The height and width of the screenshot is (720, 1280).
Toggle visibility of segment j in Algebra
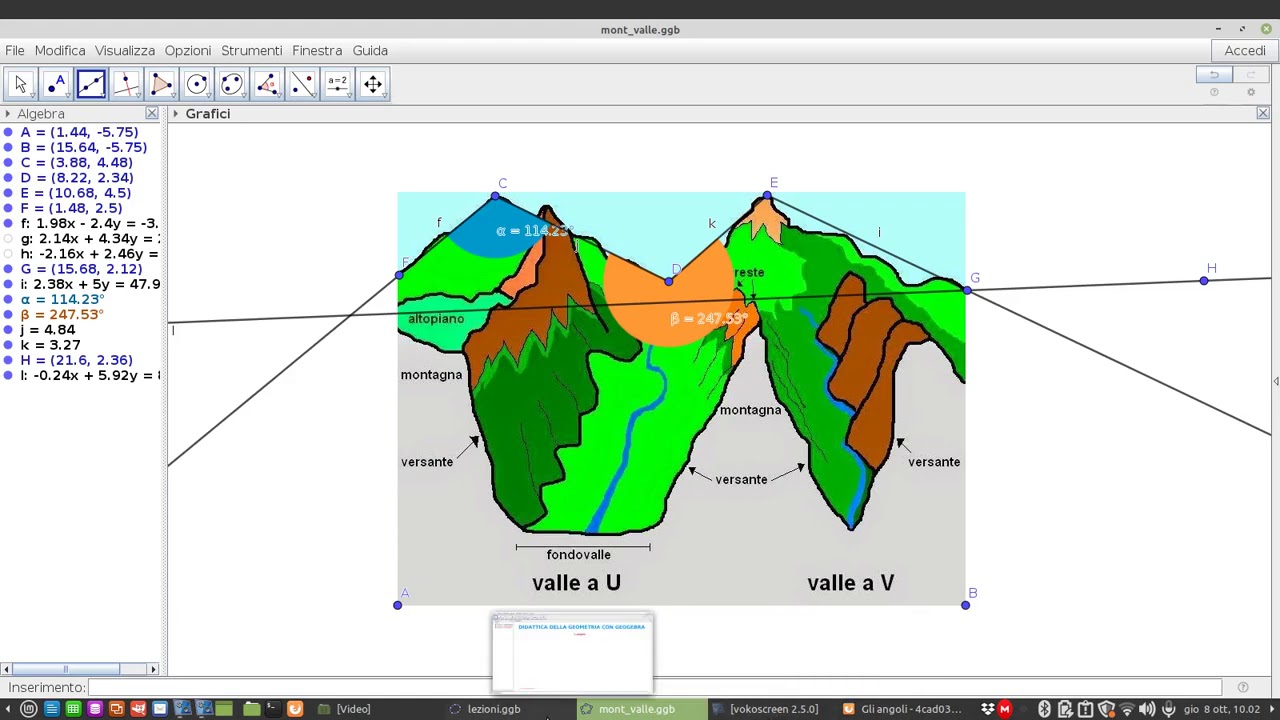[8, 330]
